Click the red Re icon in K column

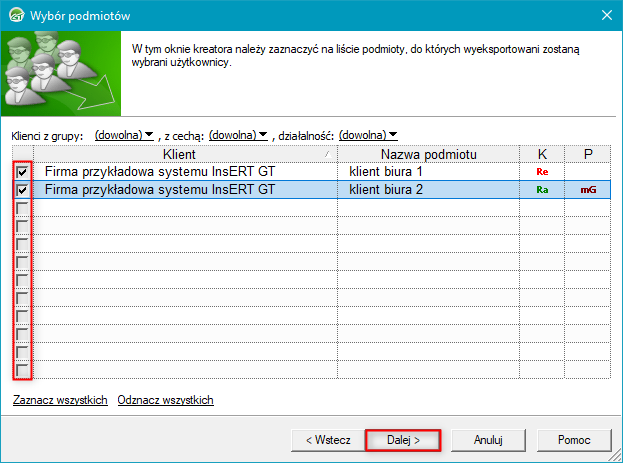tap(542, 172)
